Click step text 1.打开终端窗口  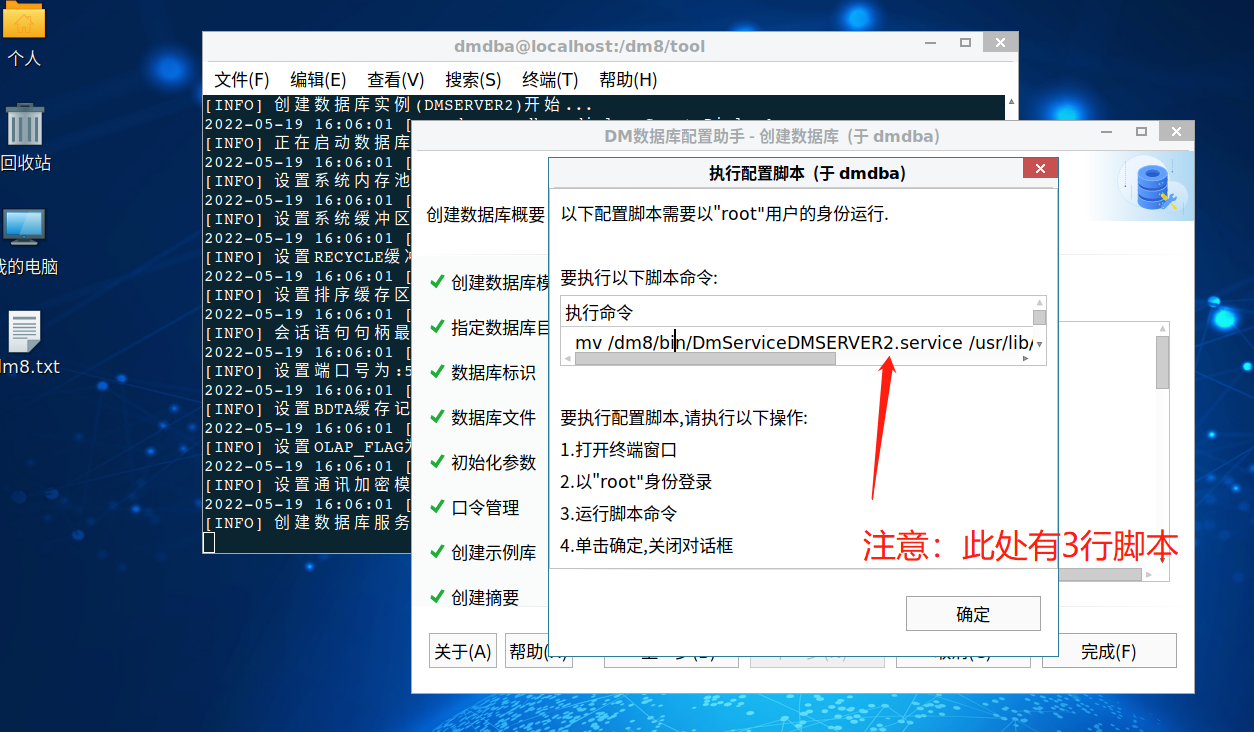point(619,450)
